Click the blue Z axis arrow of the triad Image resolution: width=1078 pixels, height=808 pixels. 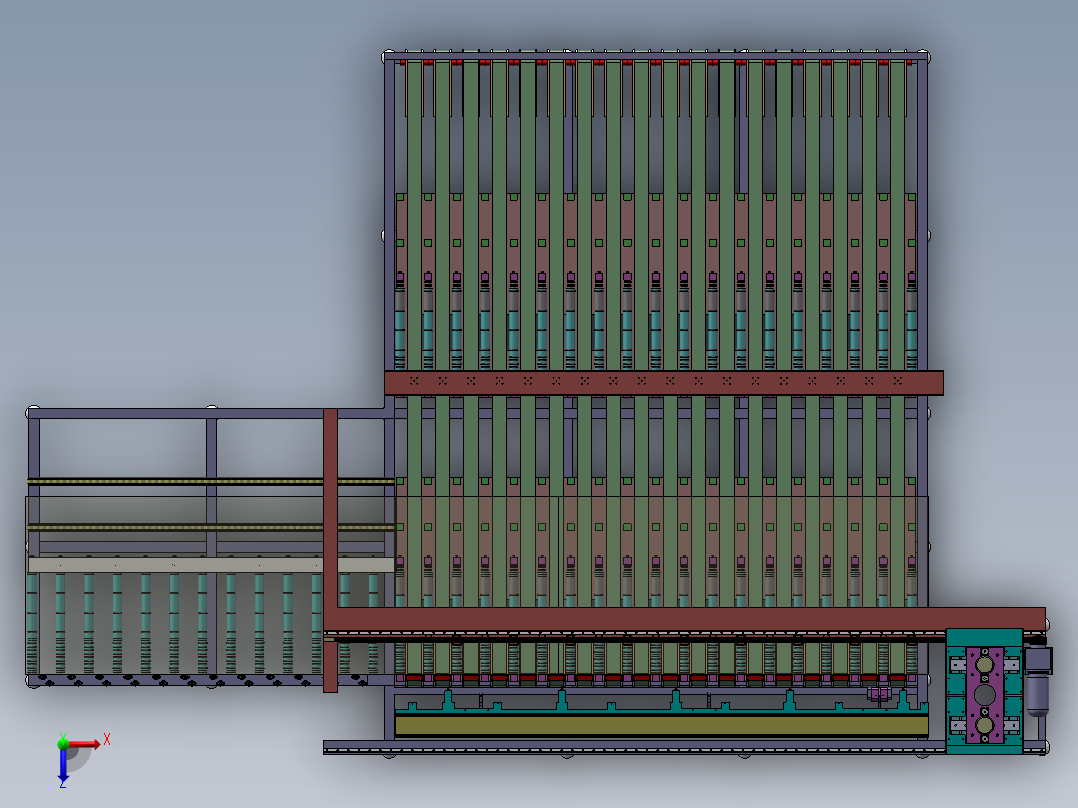click(x=63, y=765)
